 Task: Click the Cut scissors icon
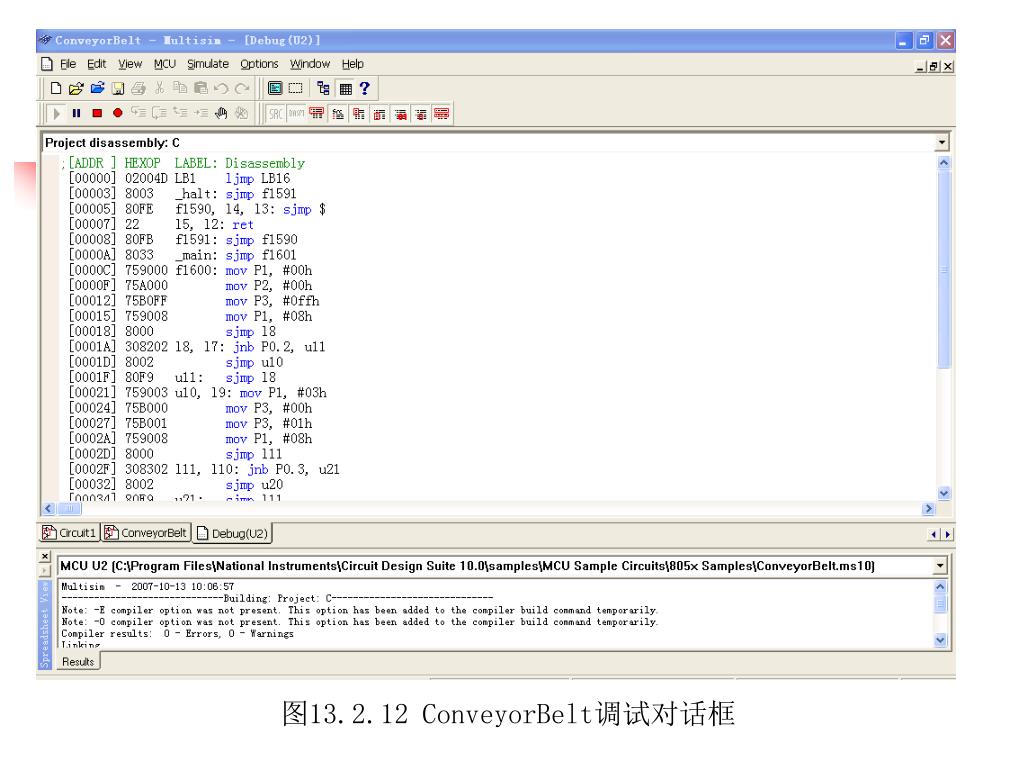click(159, 88)
